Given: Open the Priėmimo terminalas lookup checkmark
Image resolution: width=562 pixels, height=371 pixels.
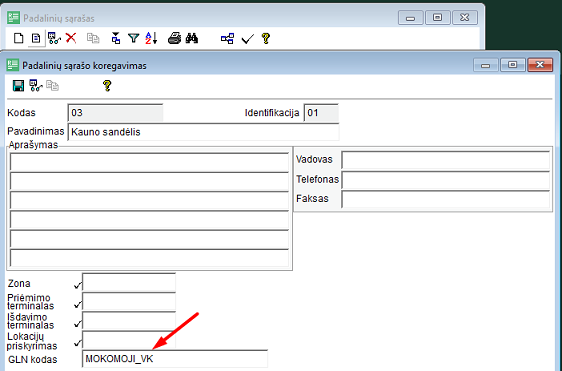Looking at the screenshot, I should (x=77, y=305).
